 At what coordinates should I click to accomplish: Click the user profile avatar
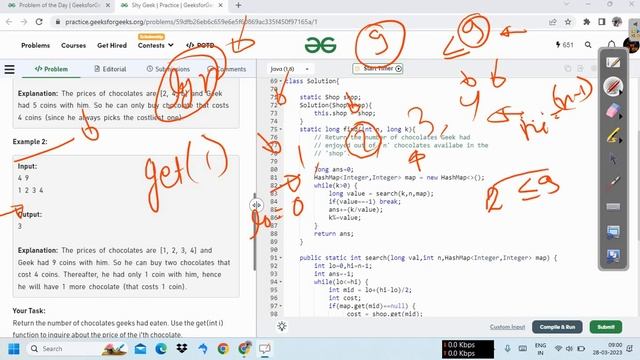(x=631, y=45)
